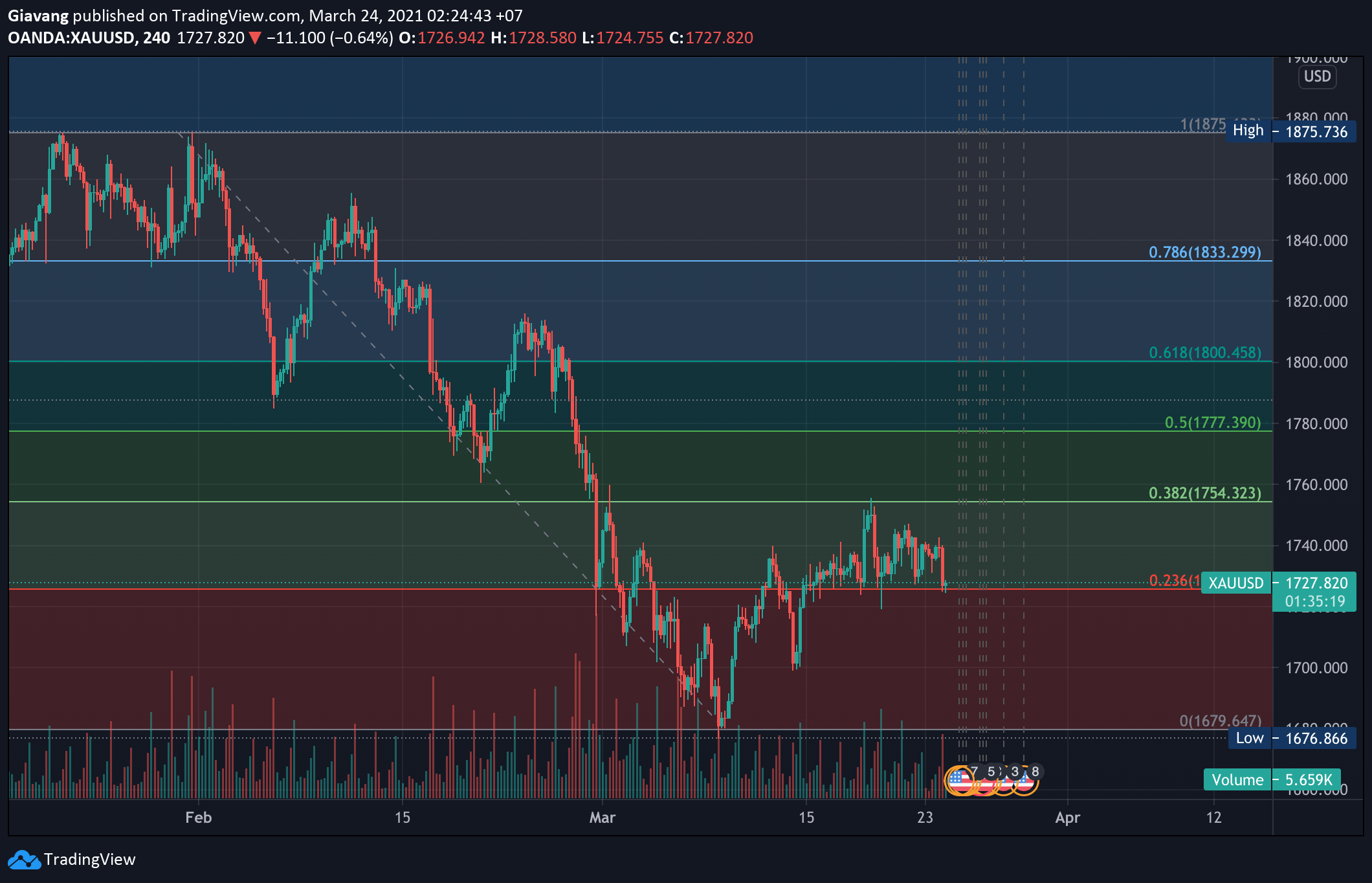
Task: Click the economic event badge numbered 3
Action: click(x=1015, y=772)
